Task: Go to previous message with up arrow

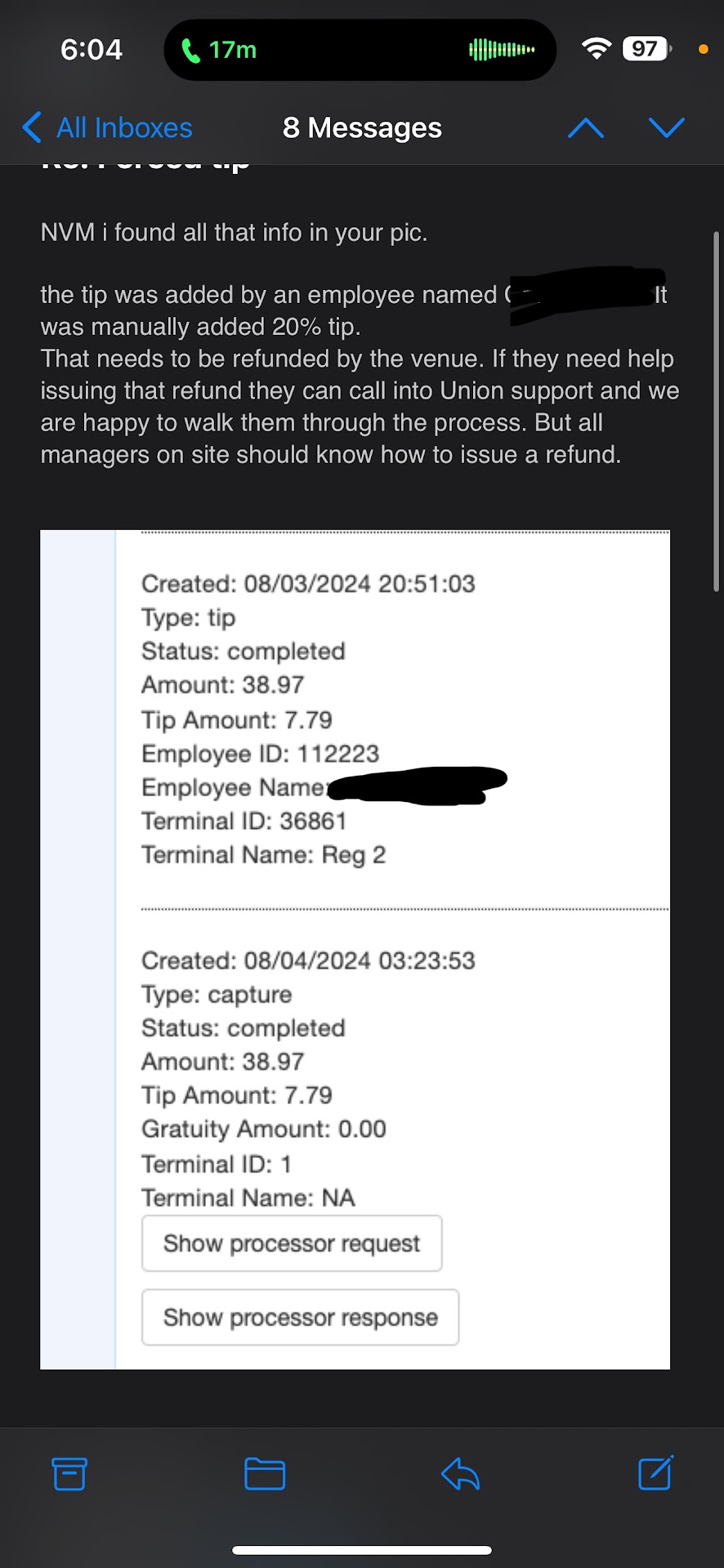Action: coord(586,128)
